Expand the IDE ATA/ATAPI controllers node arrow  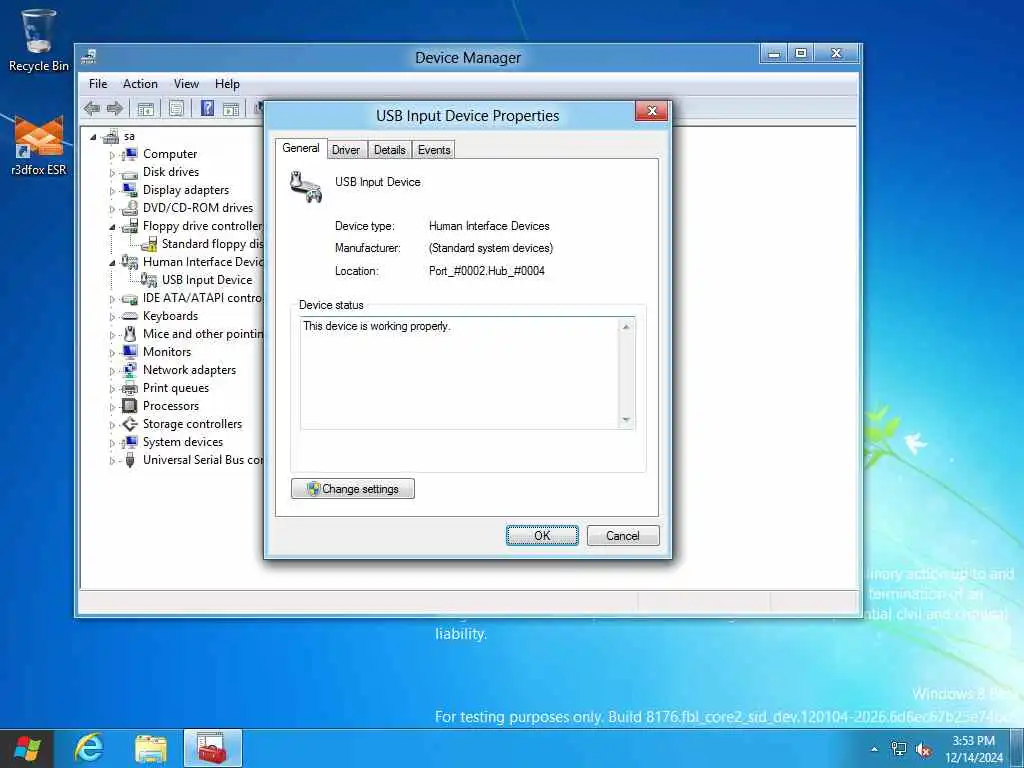[x=112, y=299]
